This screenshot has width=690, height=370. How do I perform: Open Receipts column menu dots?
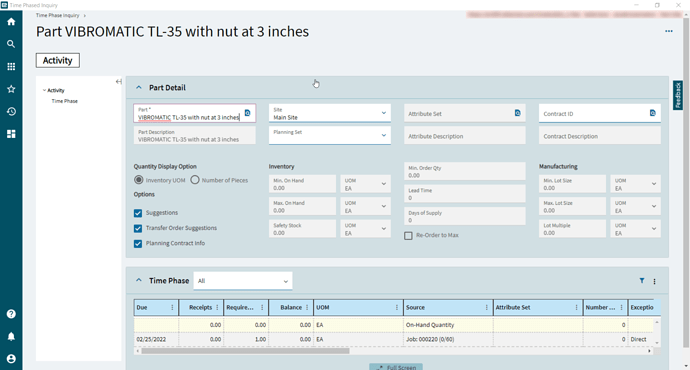217,308
